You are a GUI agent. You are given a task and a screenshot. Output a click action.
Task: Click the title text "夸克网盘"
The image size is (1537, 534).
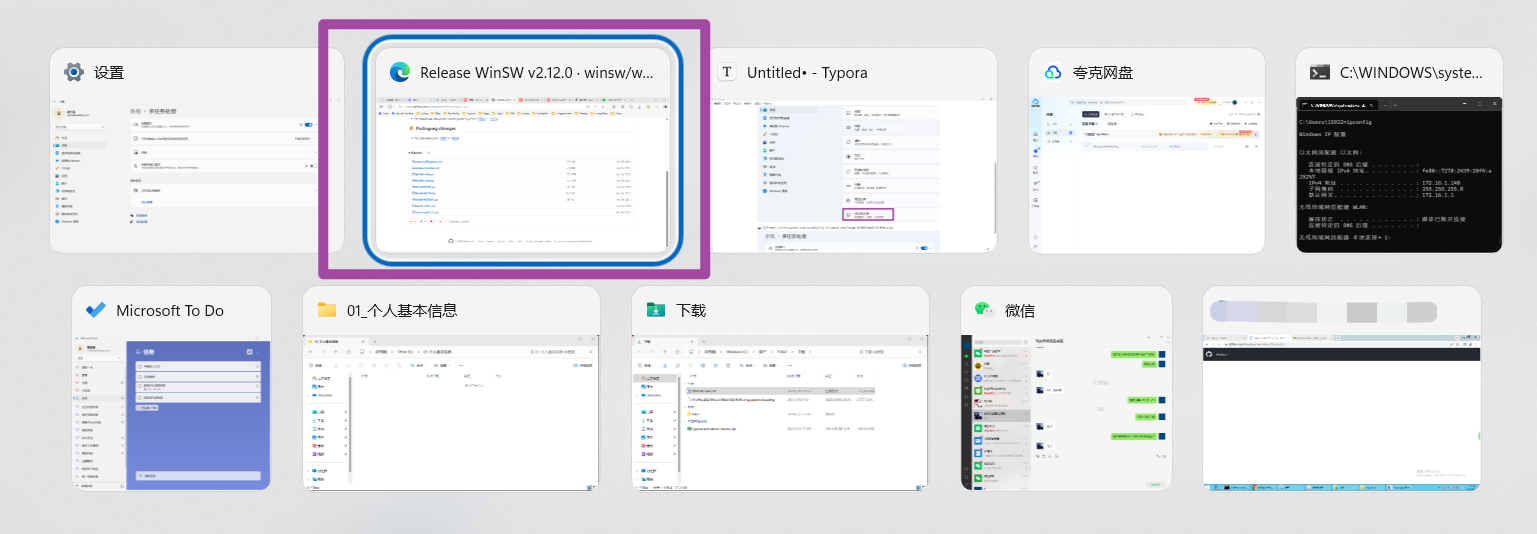tap(1103, 72)
